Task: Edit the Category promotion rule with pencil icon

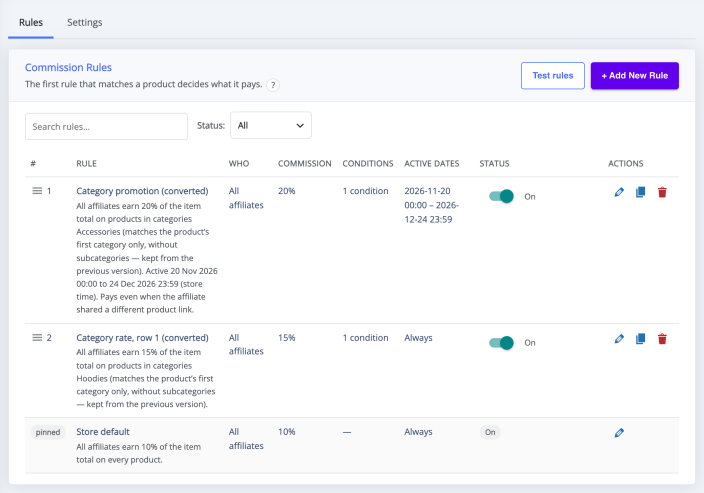Action: (x=619, y=193)
